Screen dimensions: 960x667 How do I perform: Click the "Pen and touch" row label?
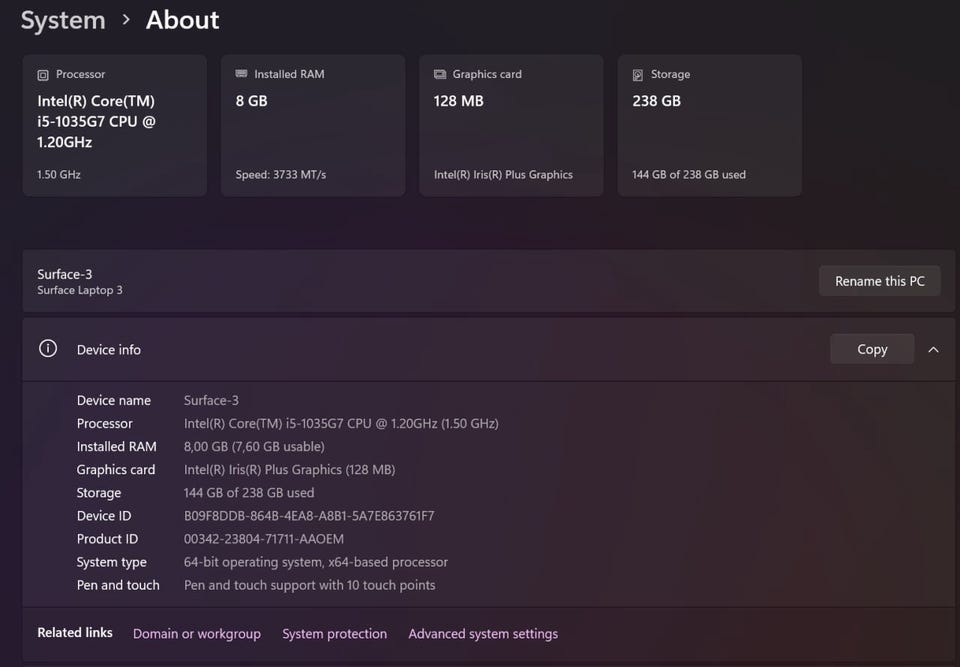tap(118, 586)
